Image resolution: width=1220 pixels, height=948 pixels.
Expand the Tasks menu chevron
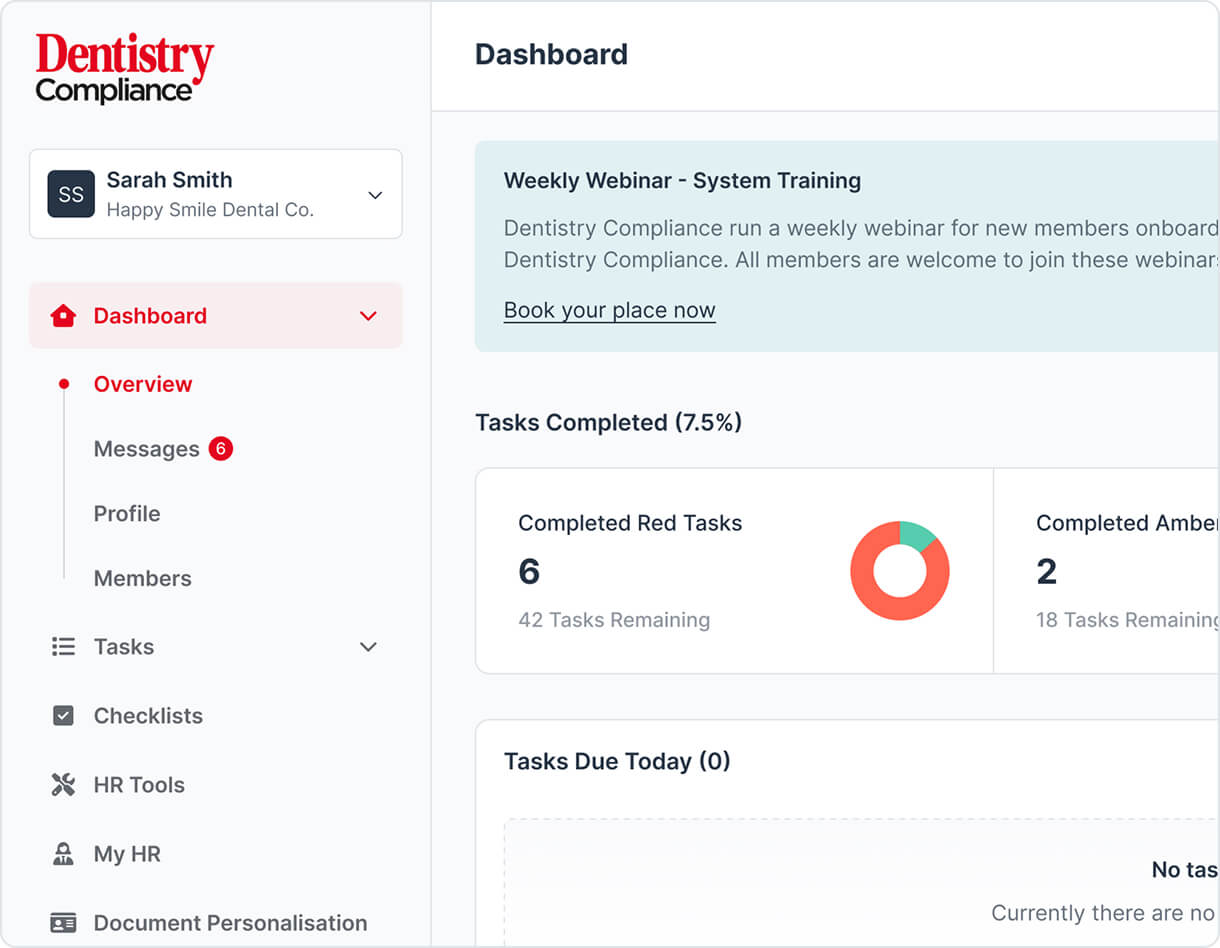368,647
